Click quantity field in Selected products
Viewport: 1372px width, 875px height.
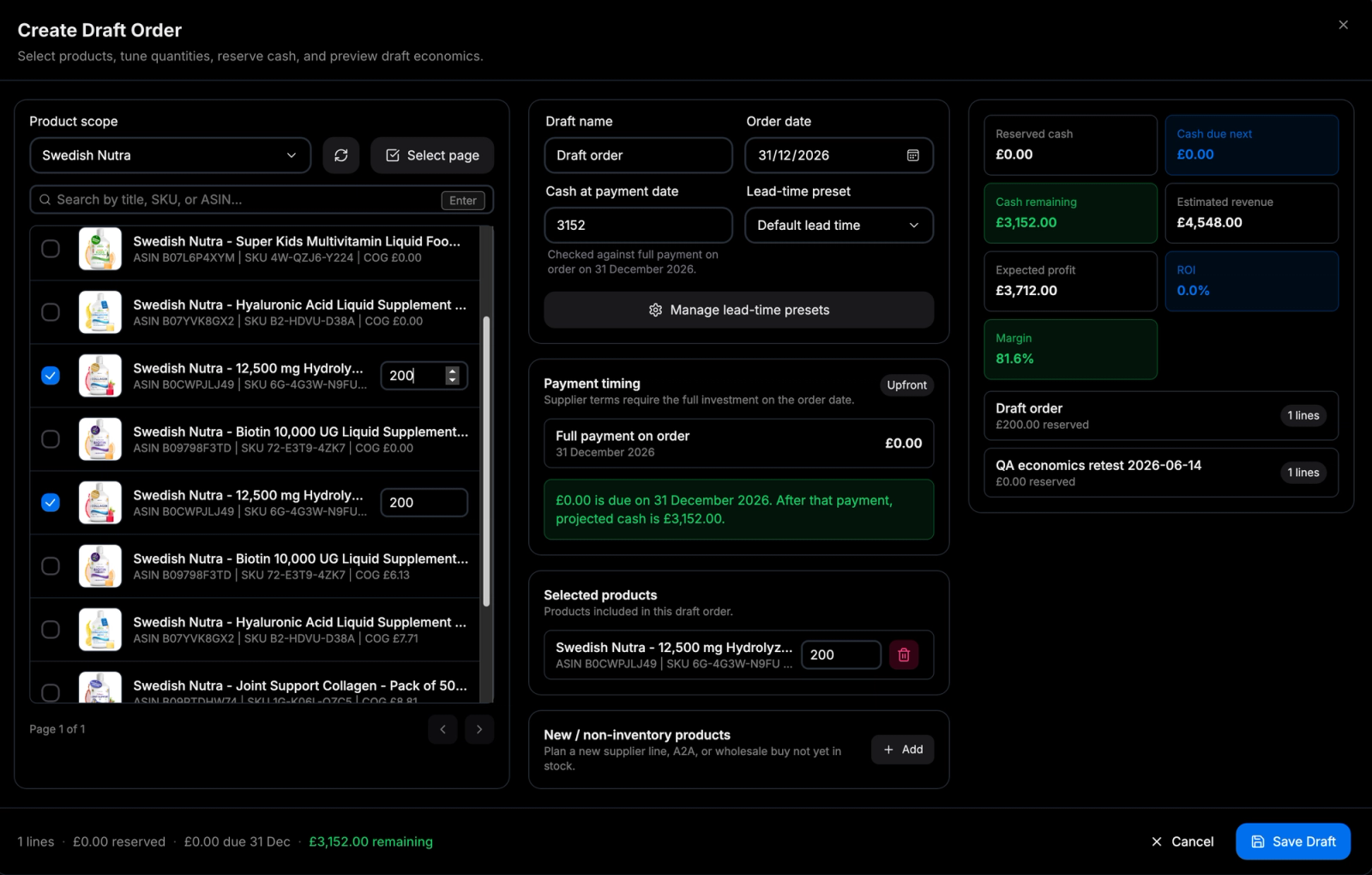[841, 655]
